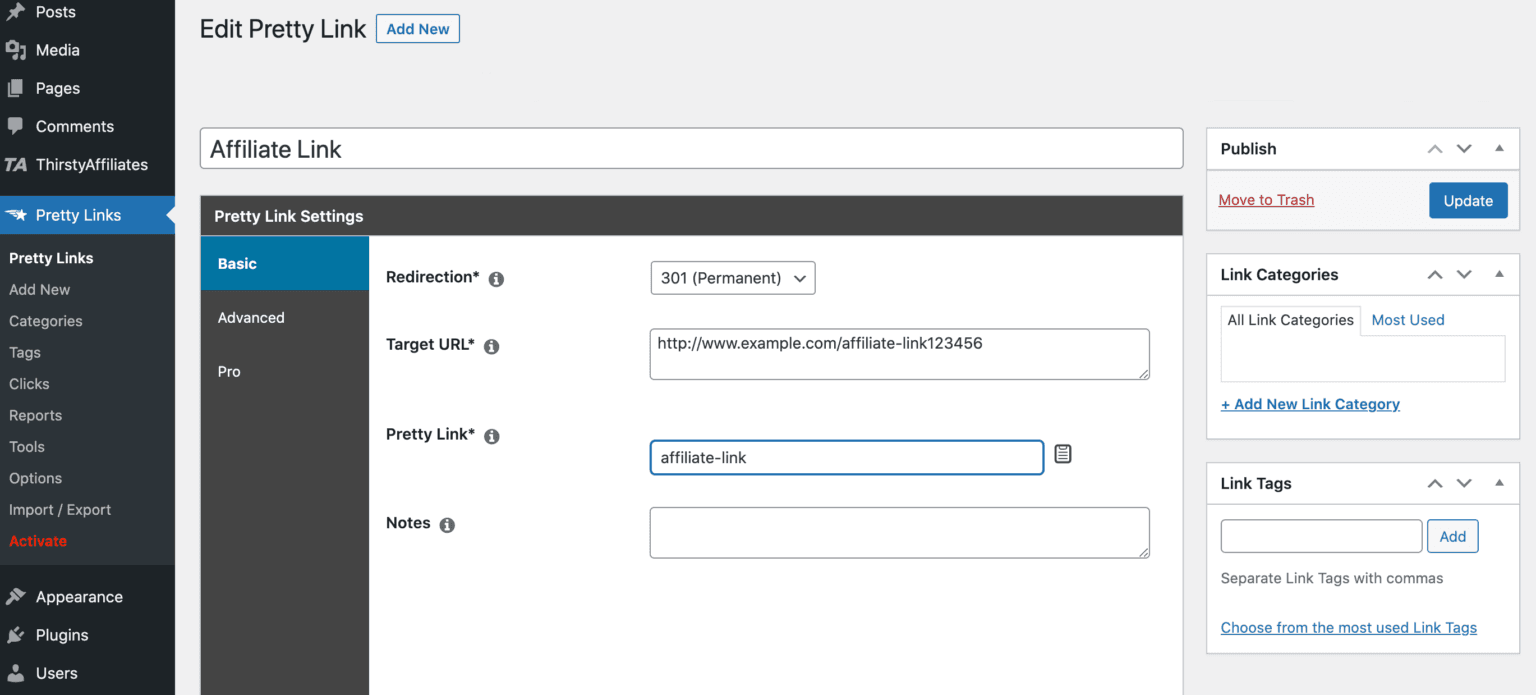Click the Link Tags text field
Viewport: 1536px width, 695px height.
1320,536
